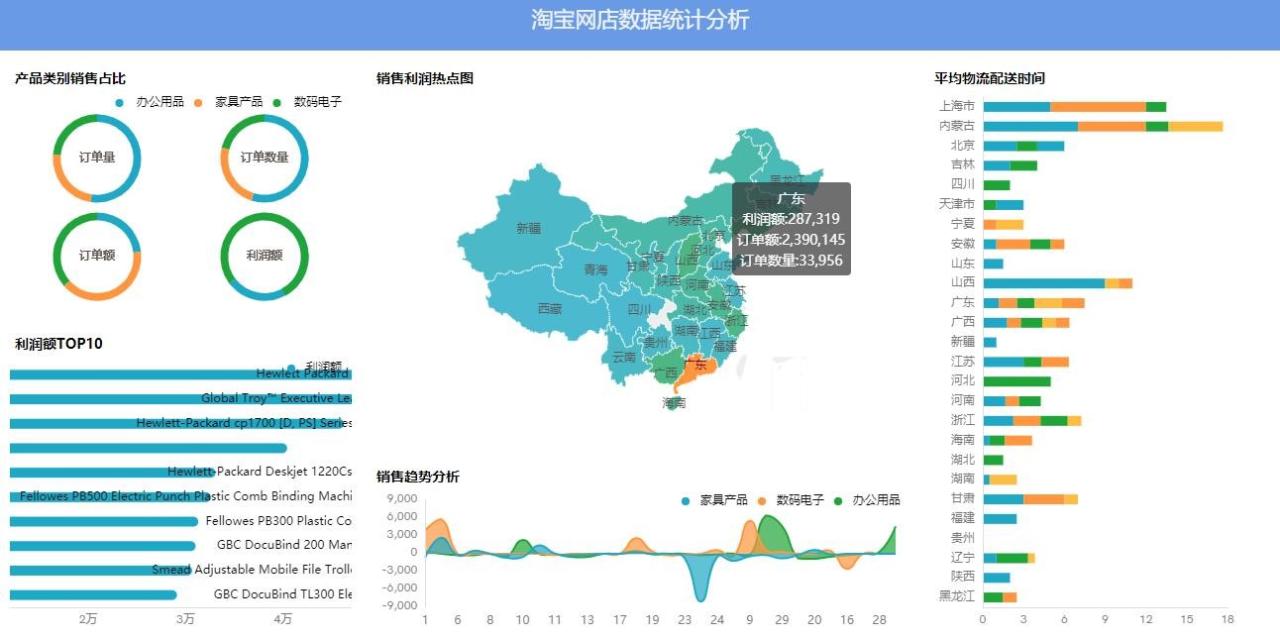Click the 浙江 label in delivery chart
1280x639 pixels.
tap(963, 420)
